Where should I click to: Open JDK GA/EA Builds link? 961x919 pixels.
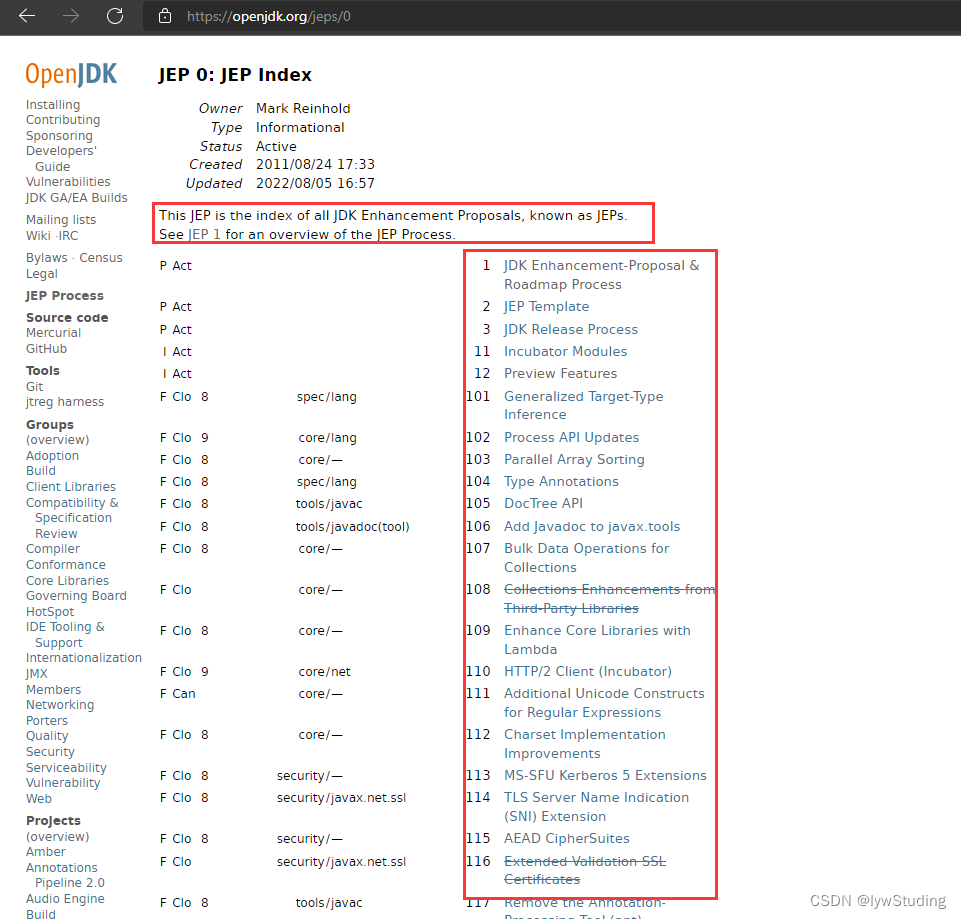(77, 198)
